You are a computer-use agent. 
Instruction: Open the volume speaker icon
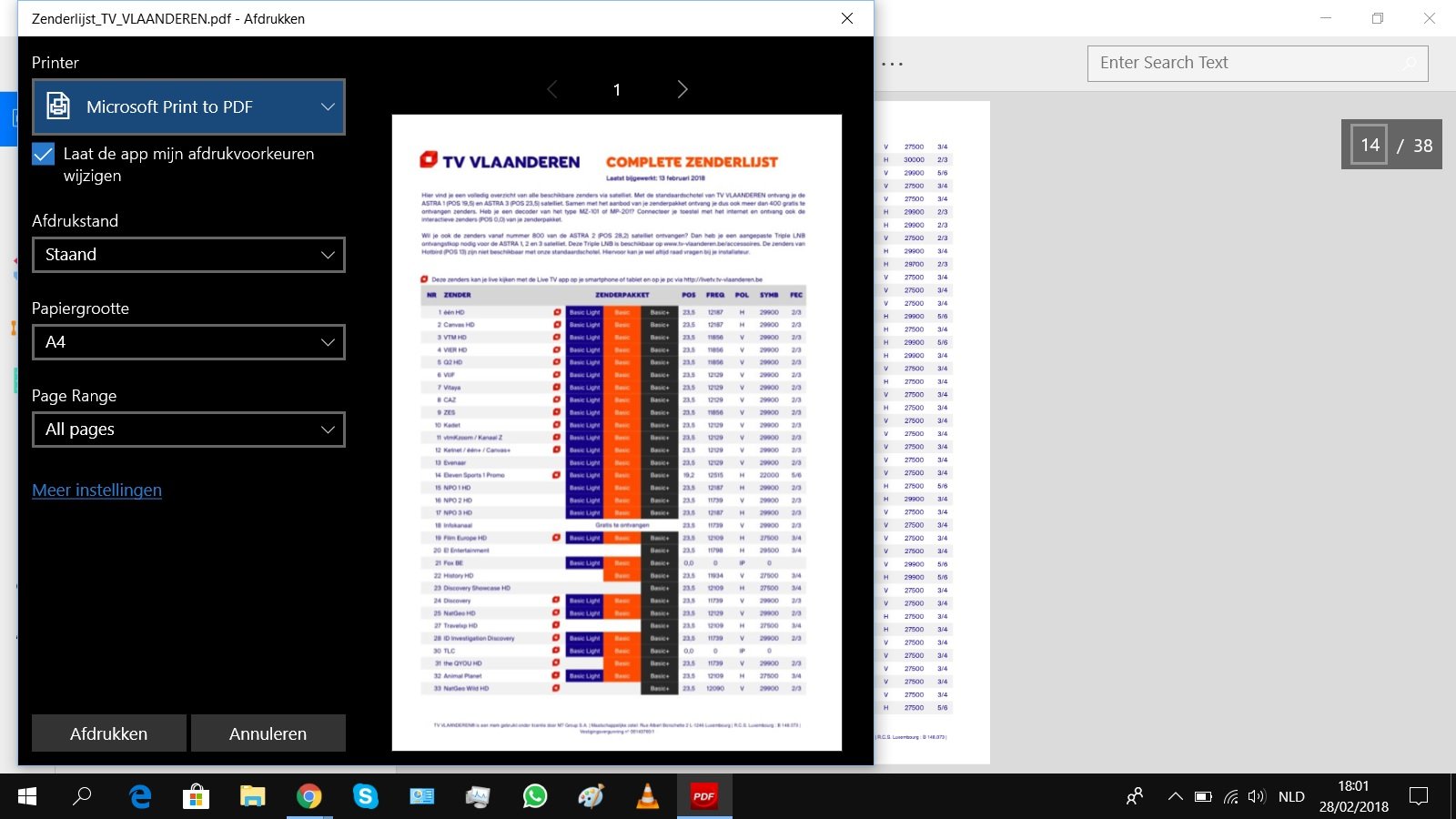click(1257, 797)
